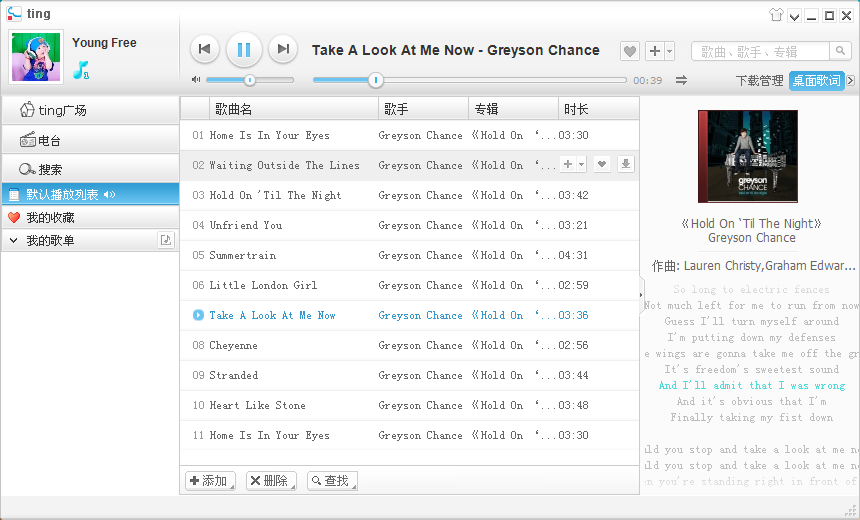Click the highlighted lyric line 'And I'll admit'
This screenshot has height=520, width=860.
point(751,386)
